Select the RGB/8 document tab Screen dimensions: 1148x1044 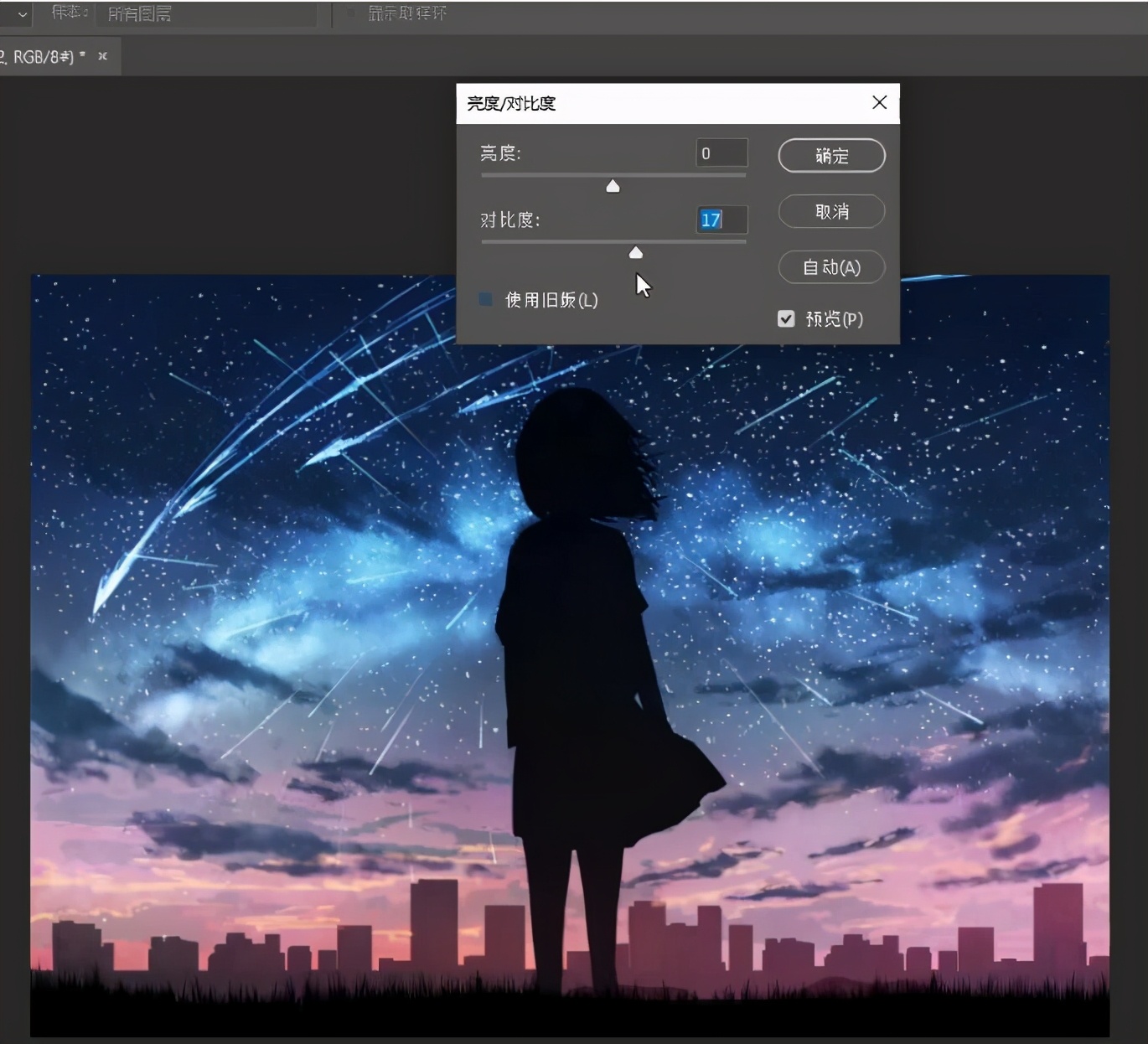click(42, 57)
